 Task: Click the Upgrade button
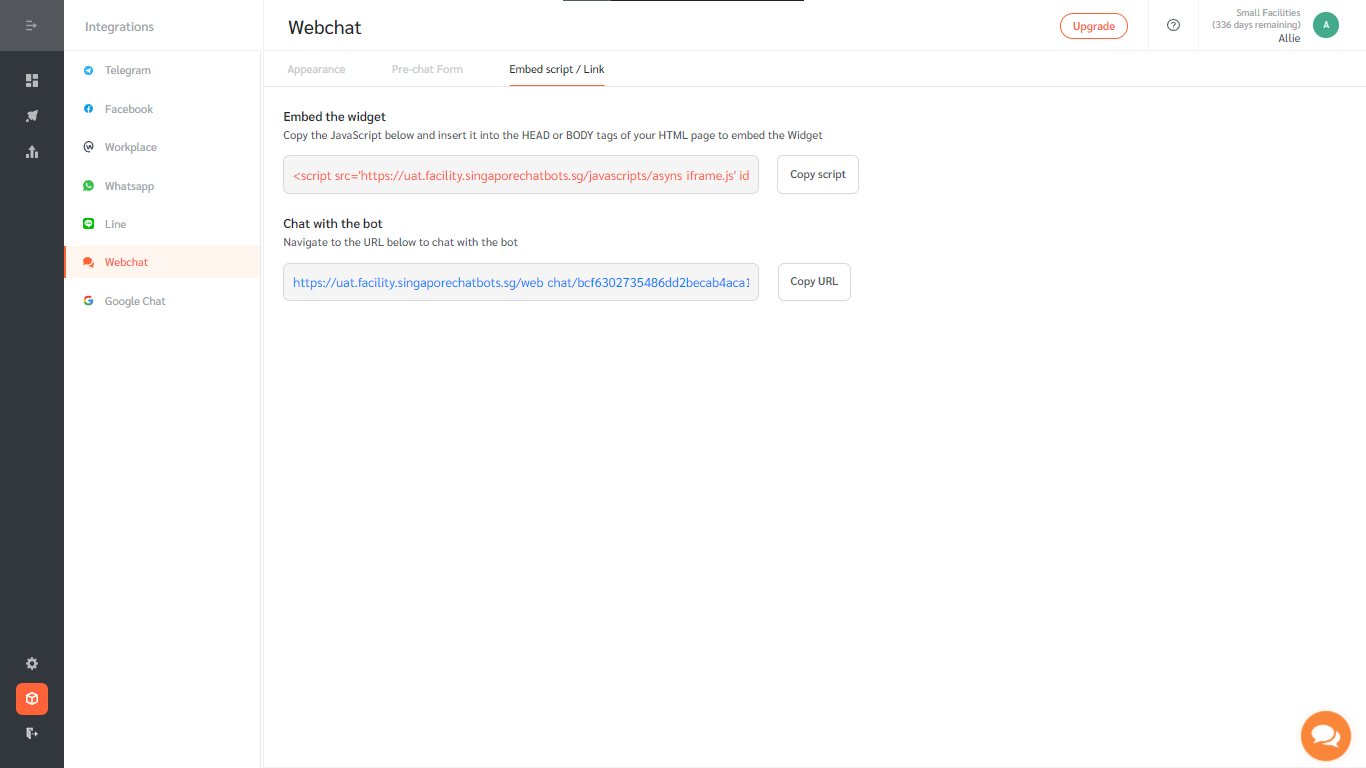pos(1093,26)
